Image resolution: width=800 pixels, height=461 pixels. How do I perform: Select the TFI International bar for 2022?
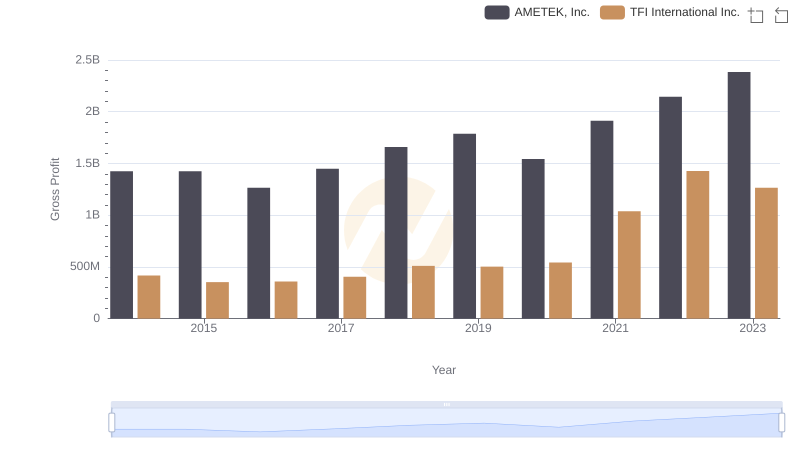click(698, 245)
